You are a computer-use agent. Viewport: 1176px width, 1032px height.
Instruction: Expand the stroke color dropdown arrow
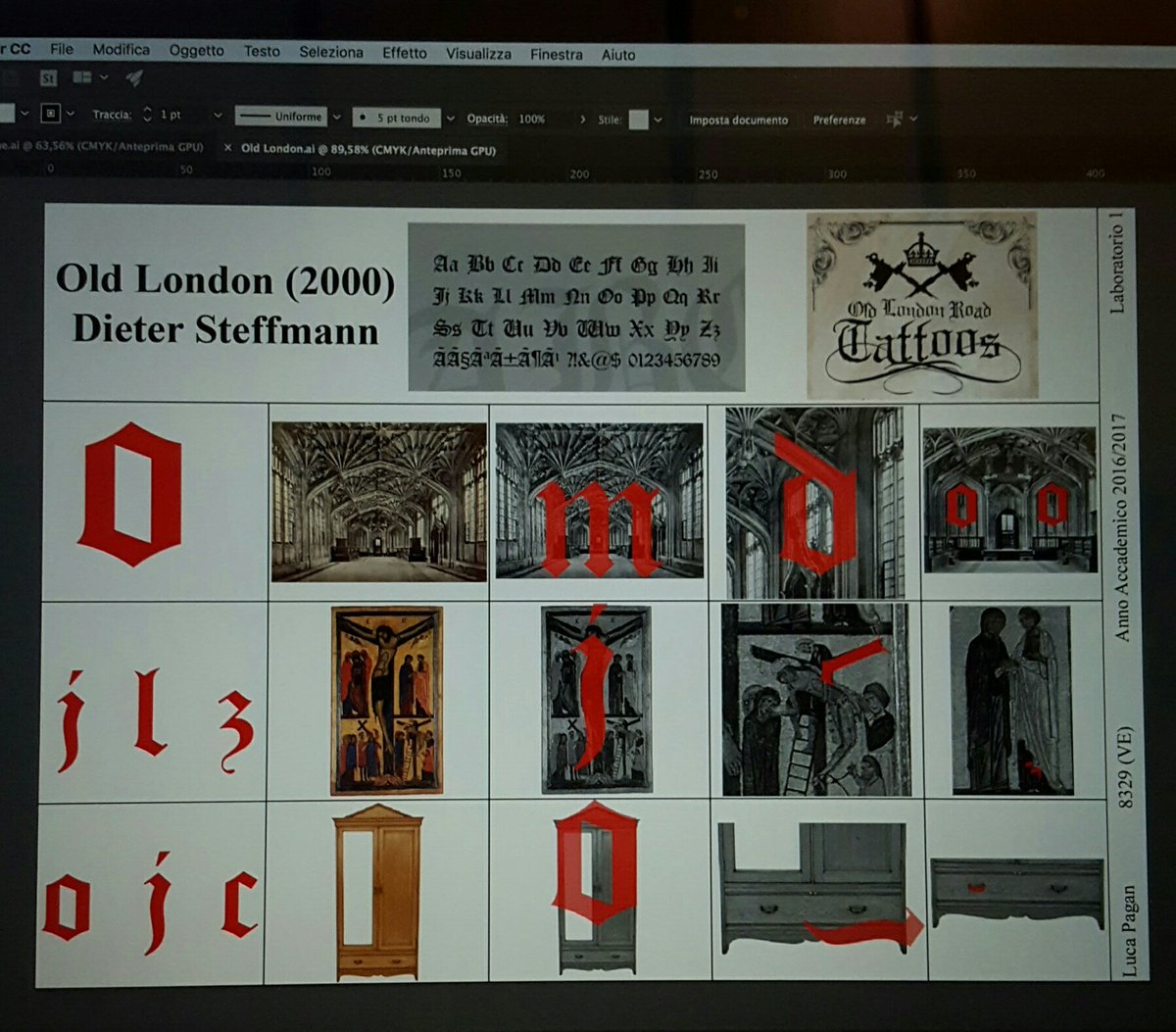(x=71, y=115)
